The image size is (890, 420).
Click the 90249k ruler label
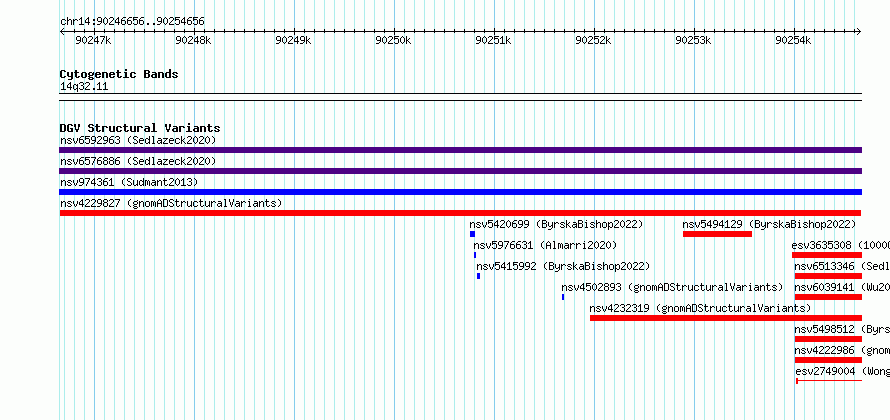point(293,40)
